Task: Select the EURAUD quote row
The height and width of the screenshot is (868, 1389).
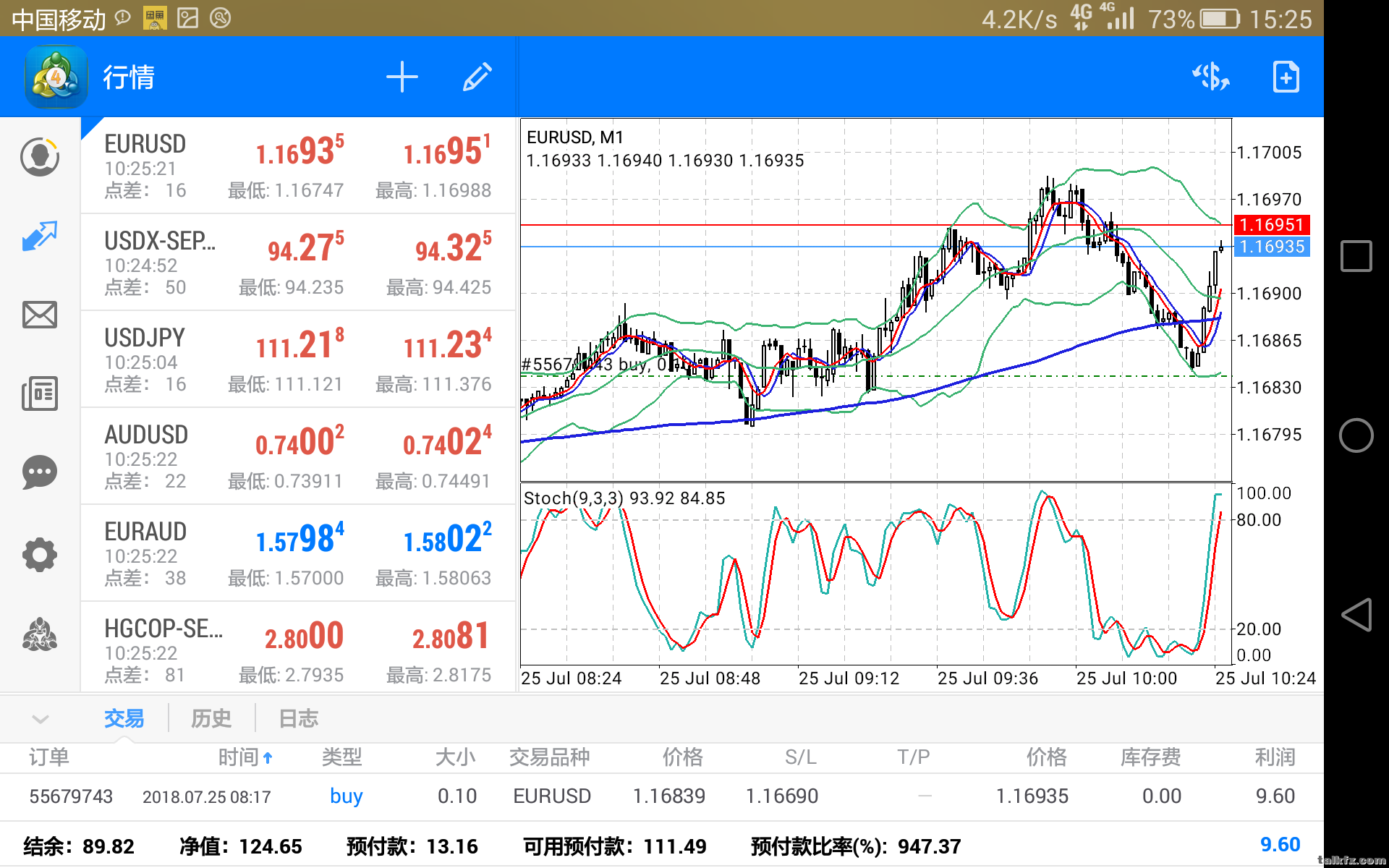Action: point(298,553)
